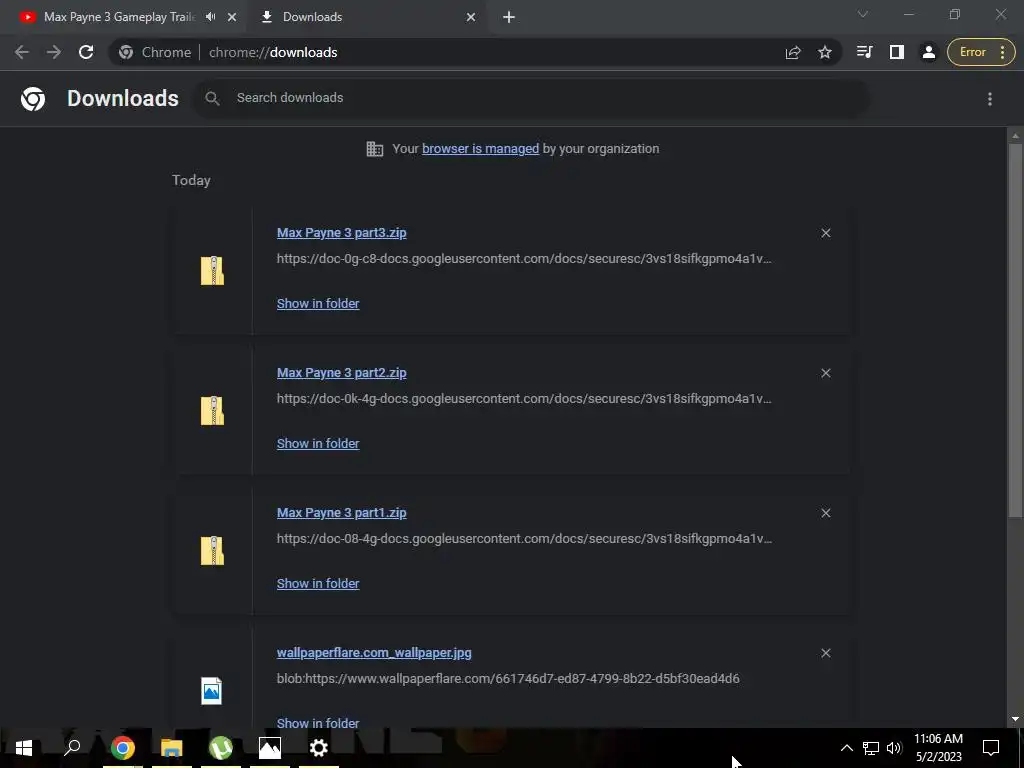Click the Error update button
The height and width of the screenshot is (768, 1024).
point(981,52)
